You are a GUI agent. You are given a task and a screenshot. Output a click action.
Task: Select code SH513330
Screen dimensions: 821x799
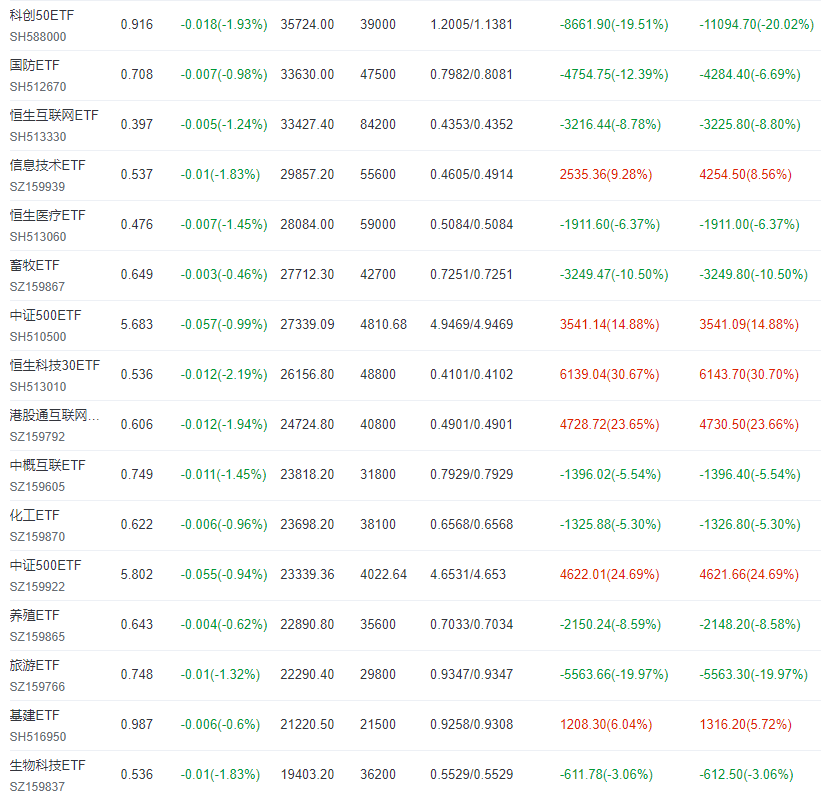[x=38, y=137]
